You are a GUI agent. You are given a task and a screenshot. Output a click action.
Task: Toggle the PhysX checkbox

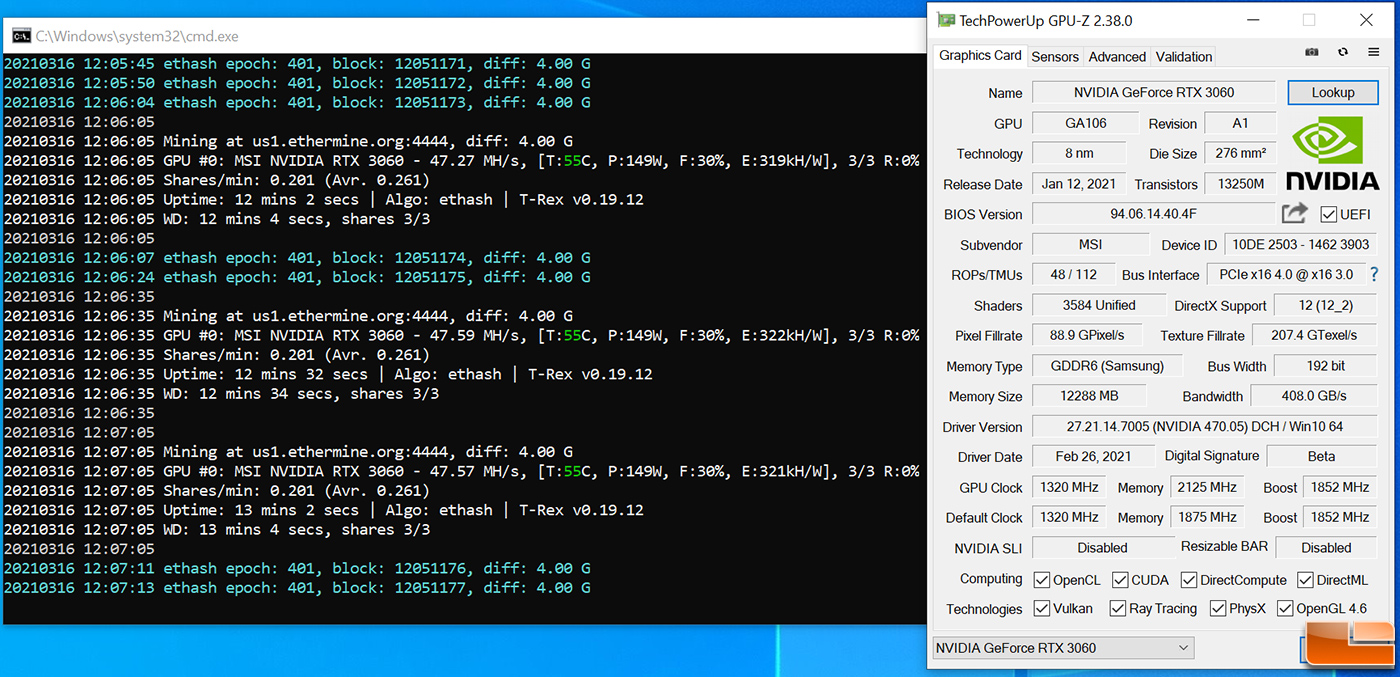pos(1217,608)
